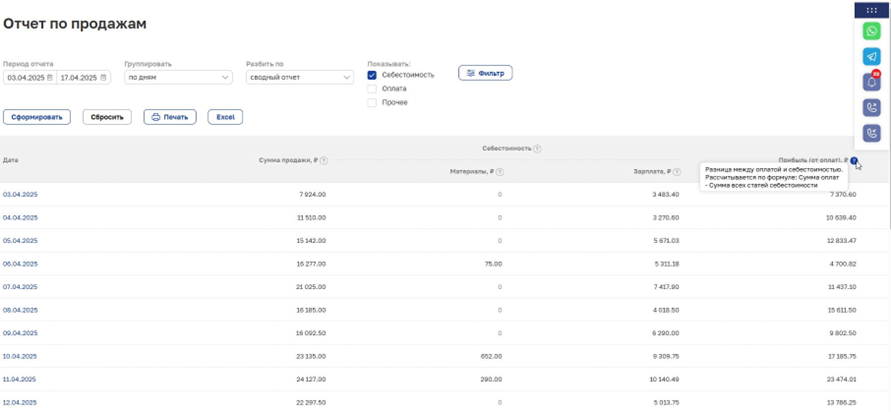The width and height of the screenshot is (891, 412).
Task: Open calendar icon of end date 17.04.2025
Action: [x=103, y=78]
